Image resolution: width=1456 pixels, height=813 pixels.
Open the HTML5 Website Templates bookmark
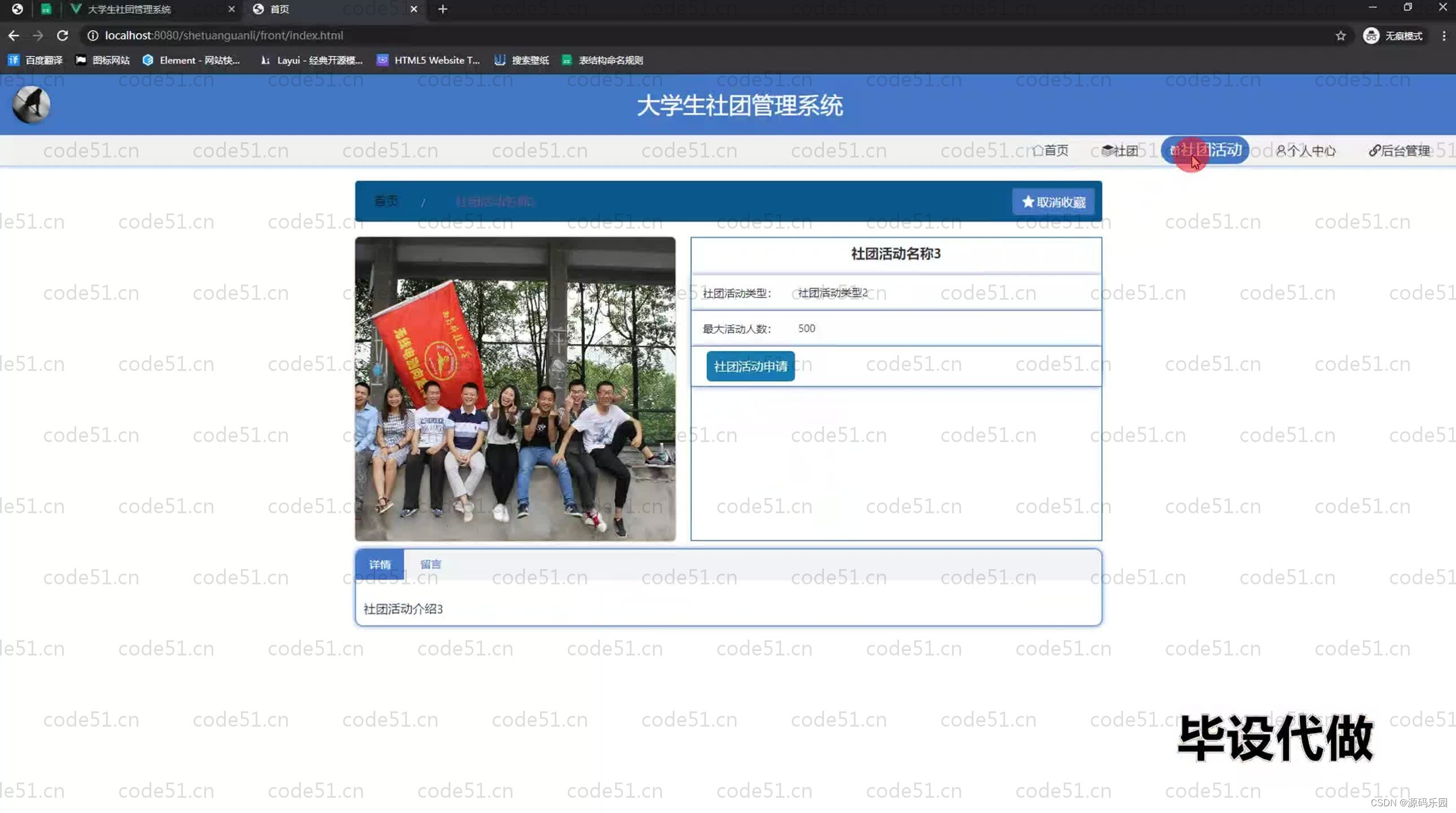[x=383, y=60]
